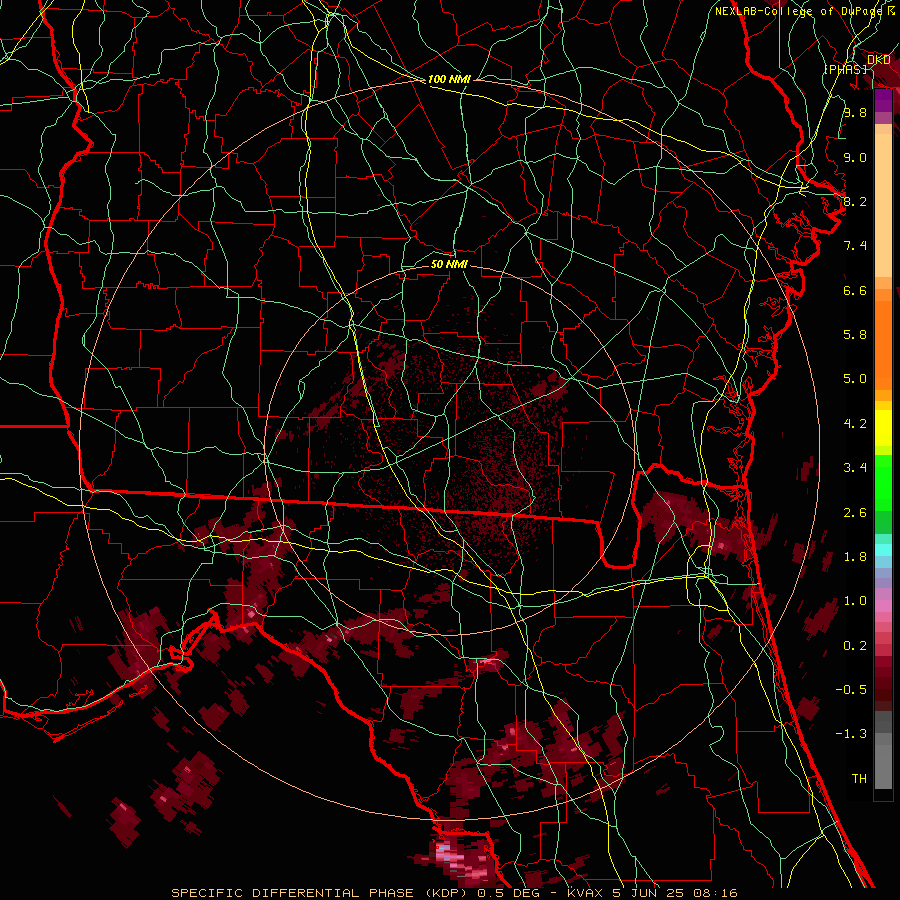The height and width of the screenshot is (900, 900).
Task: Click the 9.0 value on color scale
Action: click(x=855, y=157)
